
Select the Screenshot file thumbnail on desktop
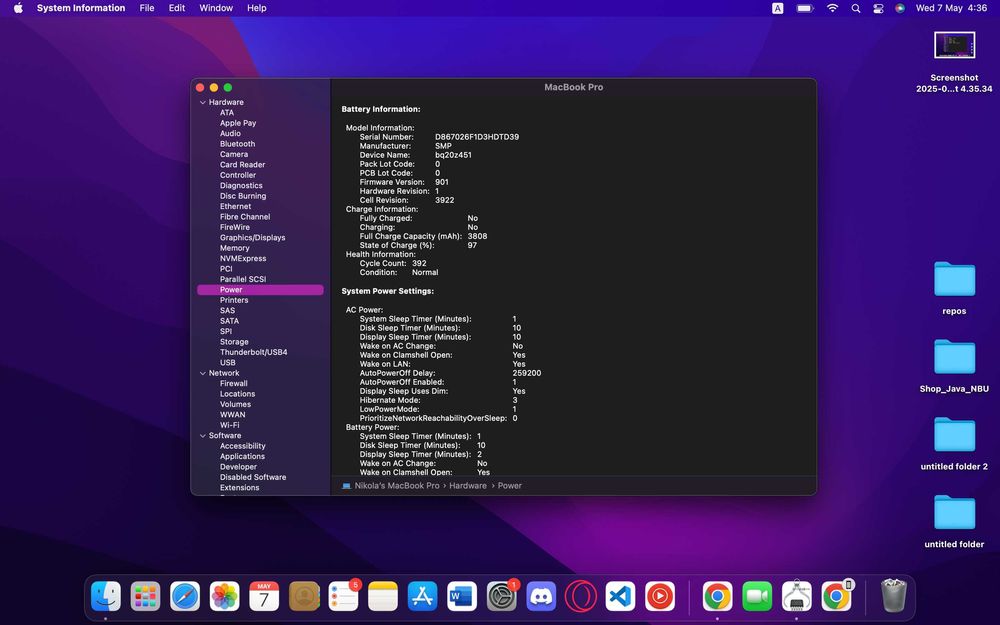[x=954, y=47]
